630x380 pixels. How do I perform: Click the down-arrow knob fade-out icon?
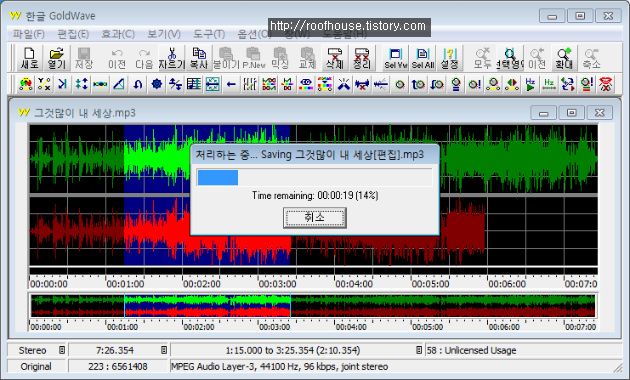tap(437, 84)
